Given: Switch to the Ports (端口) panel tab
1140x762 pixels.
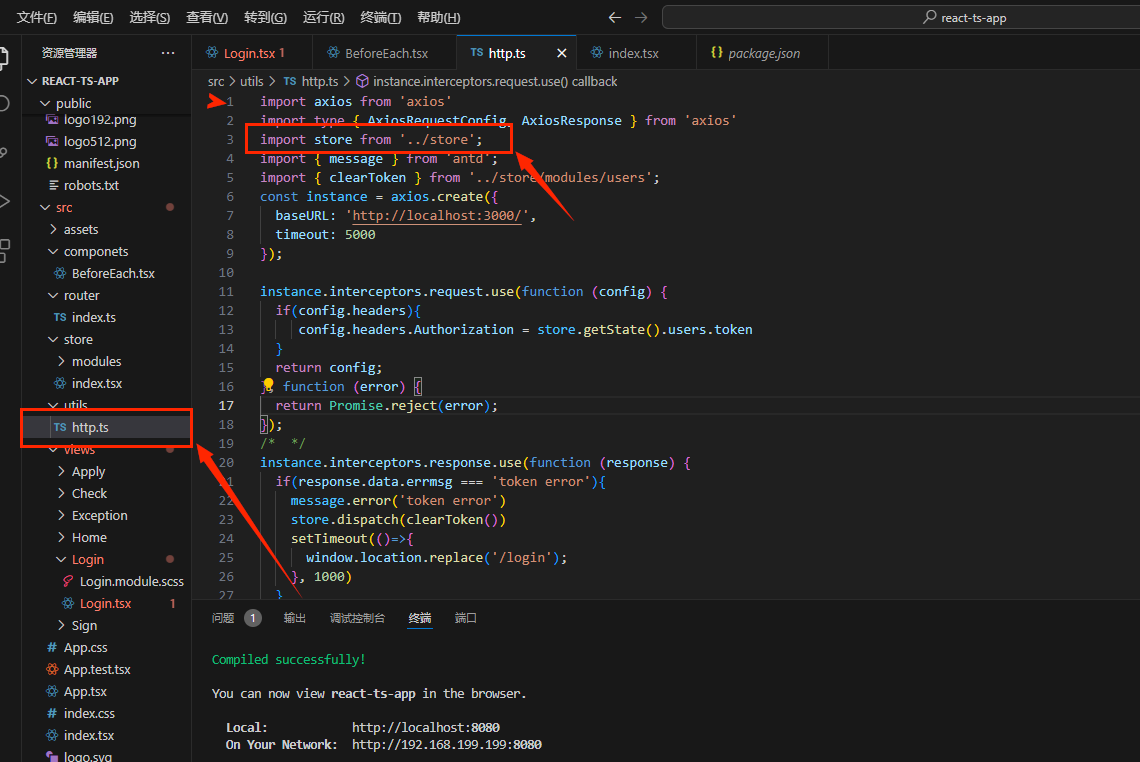Looking at the screenshot, I should (x=465, y=618).
